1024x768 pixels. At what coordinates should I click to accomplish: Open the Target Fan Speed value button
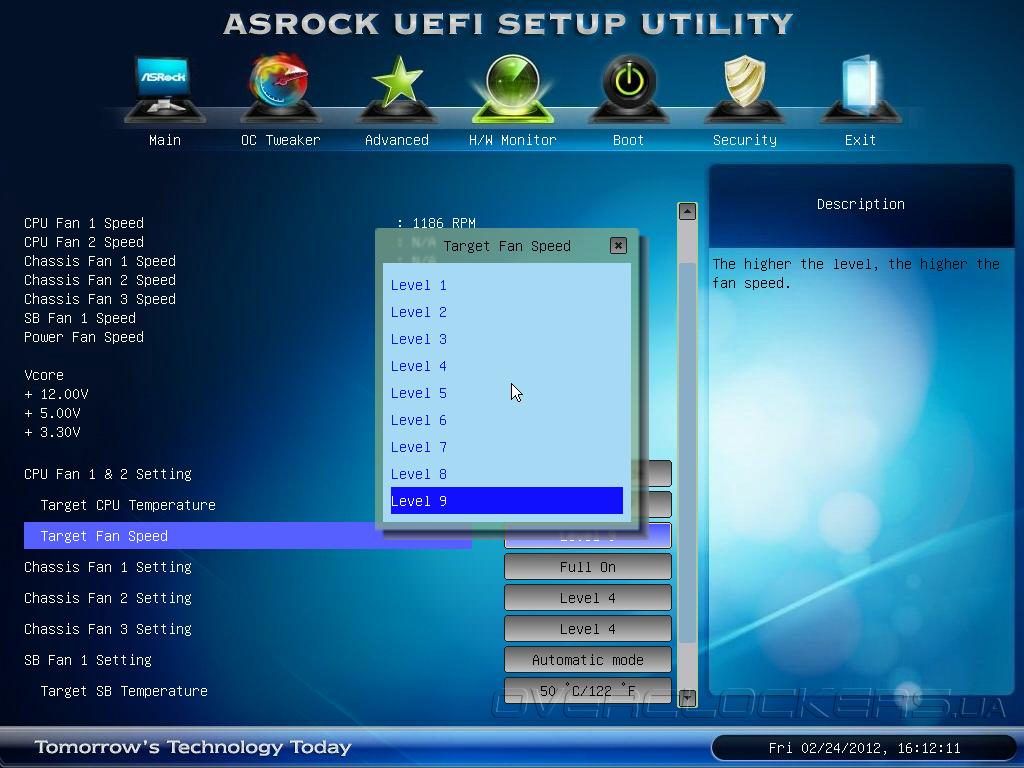coord(588,536)
